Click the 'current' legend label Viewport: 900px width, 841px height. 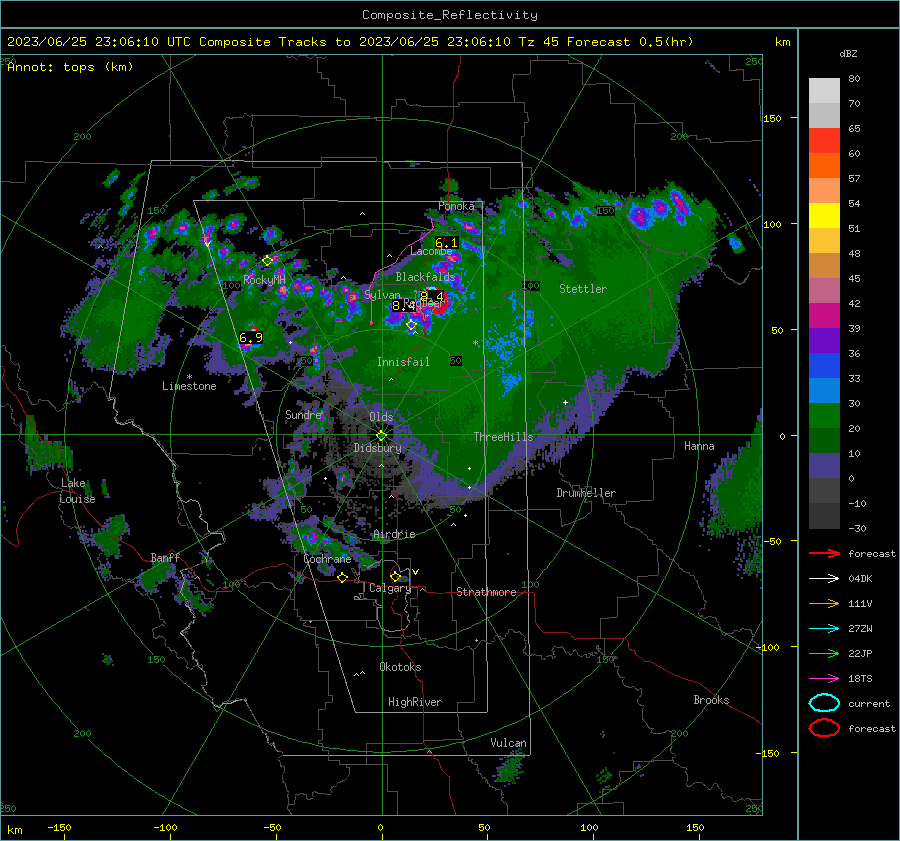869,703
